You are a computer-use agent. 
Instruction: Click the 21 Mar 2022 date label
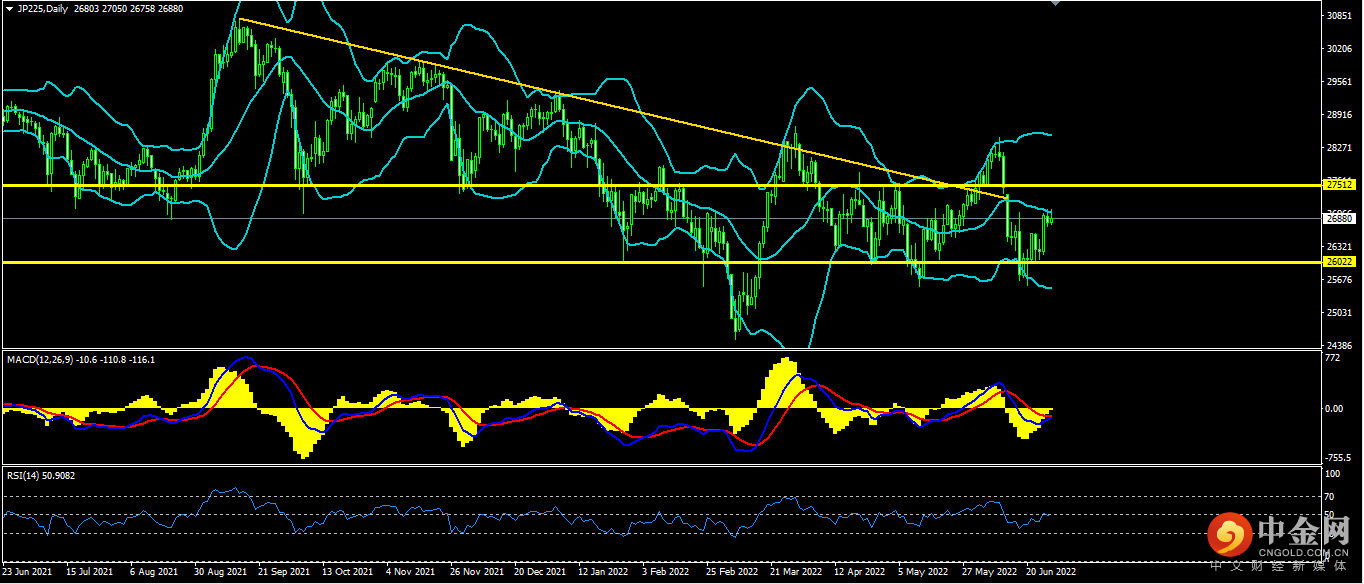pyautogui.click(x=795, y=573)
